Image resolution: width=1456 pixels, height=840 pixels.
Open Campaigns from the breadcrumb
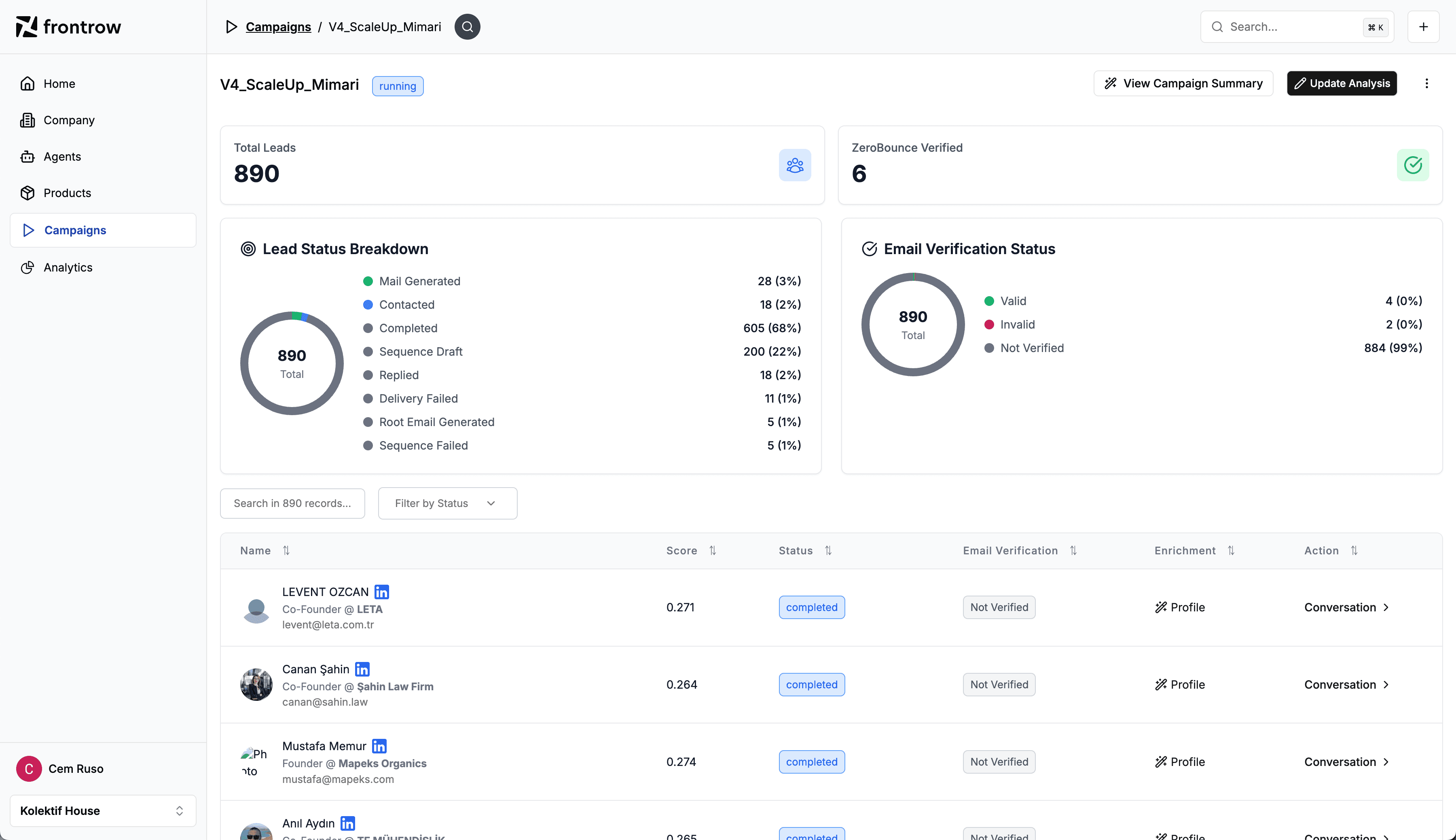click(x=279, y=27)
